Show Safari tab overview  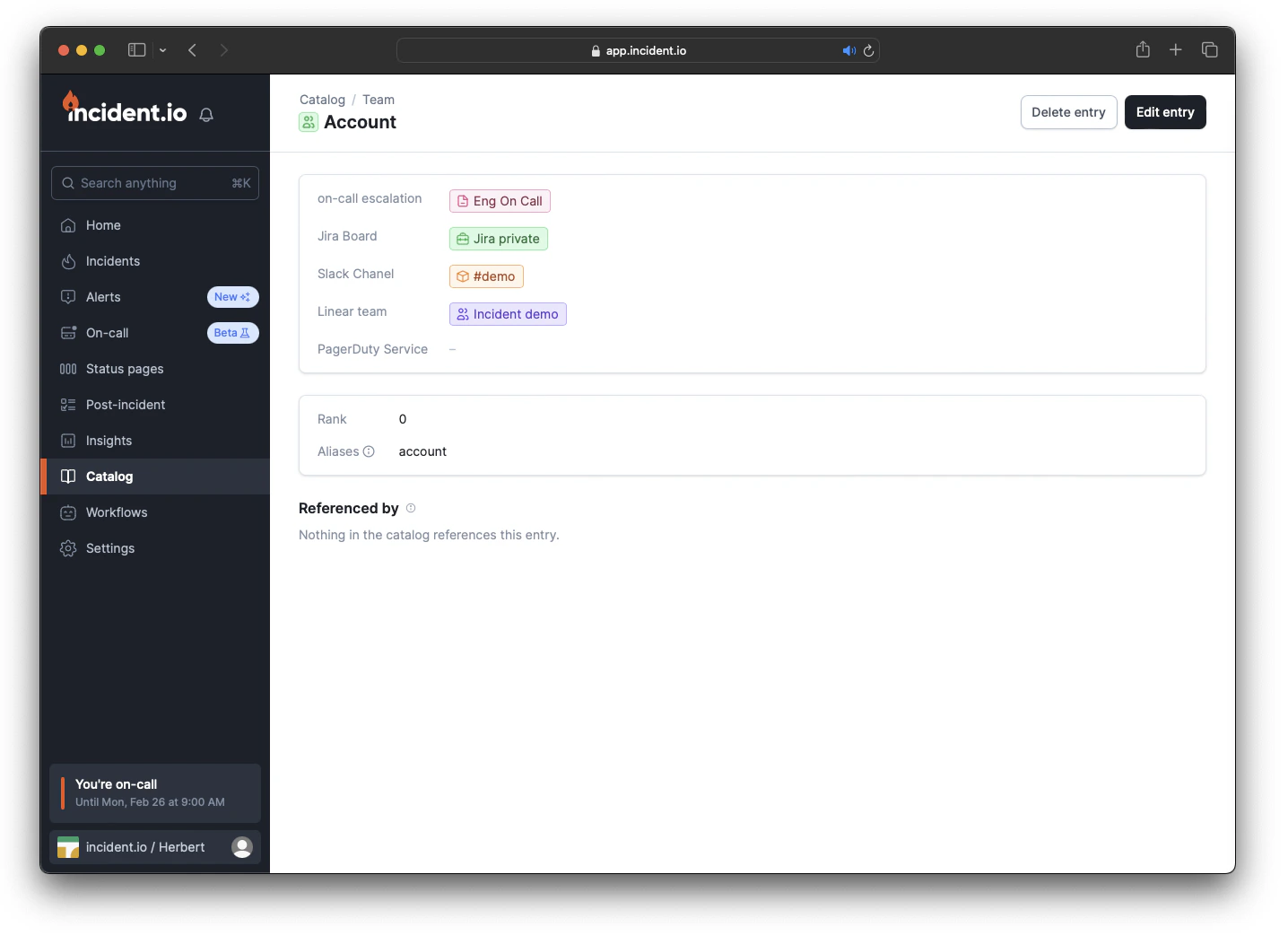coord(1210,49)
